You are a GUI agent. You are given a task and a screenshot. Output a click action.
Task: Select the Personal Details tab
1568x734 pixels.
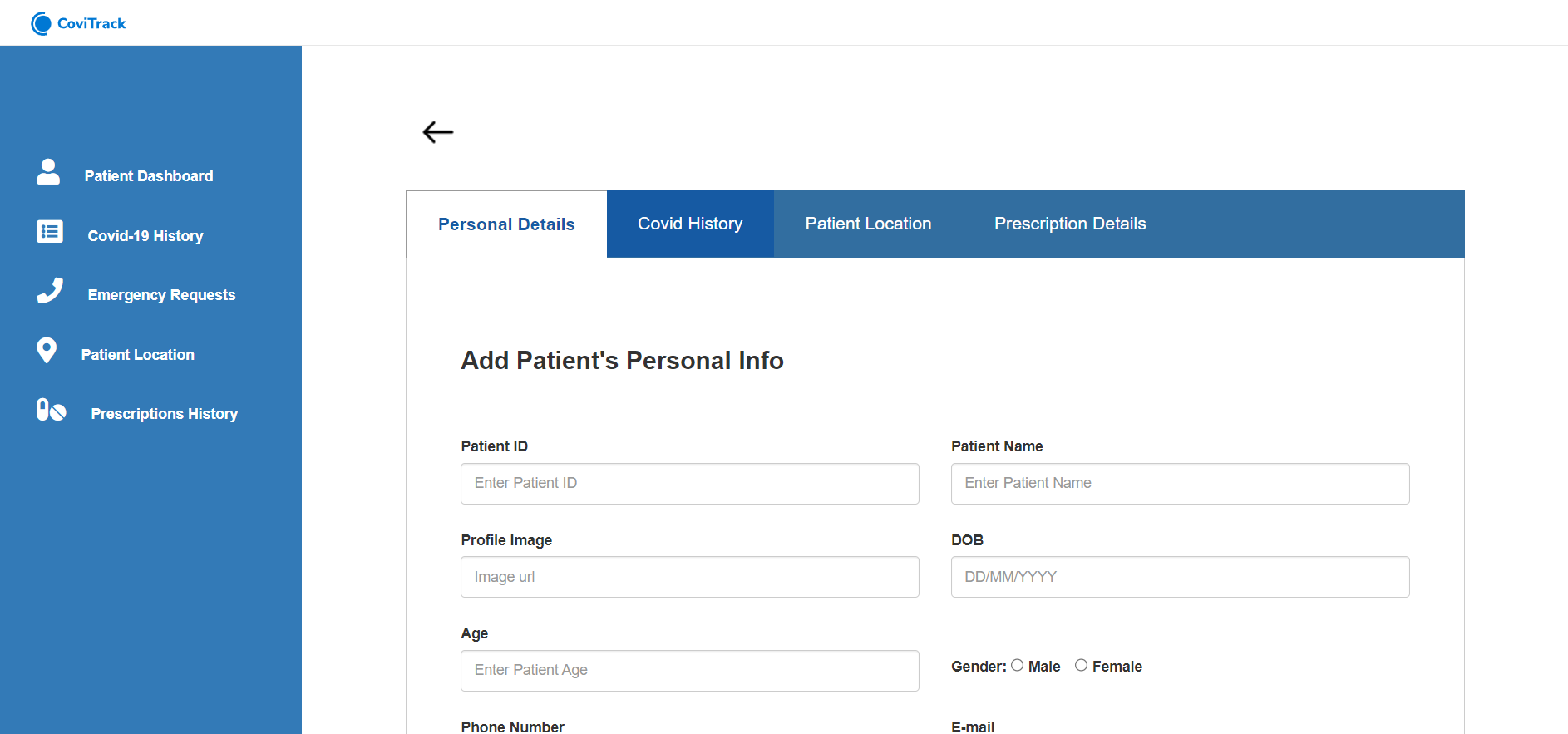[x=506, y=224]
